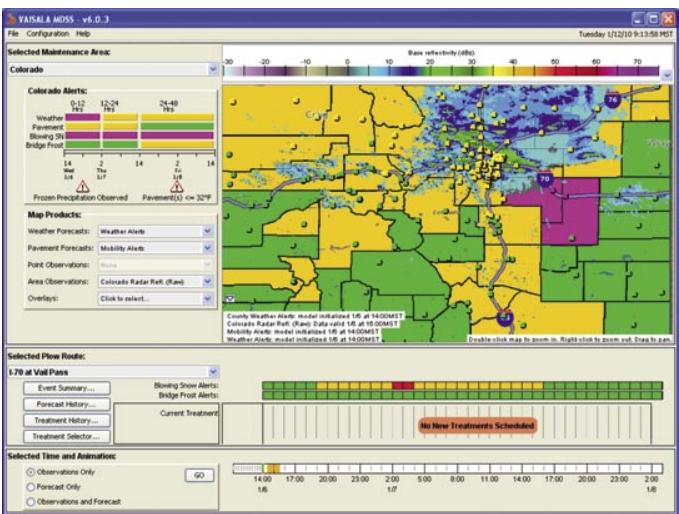The width and height of the screenshot is (679, 514).
Task: Click the Pavement <= 32°F warning icon
Action: coord(176,187)
